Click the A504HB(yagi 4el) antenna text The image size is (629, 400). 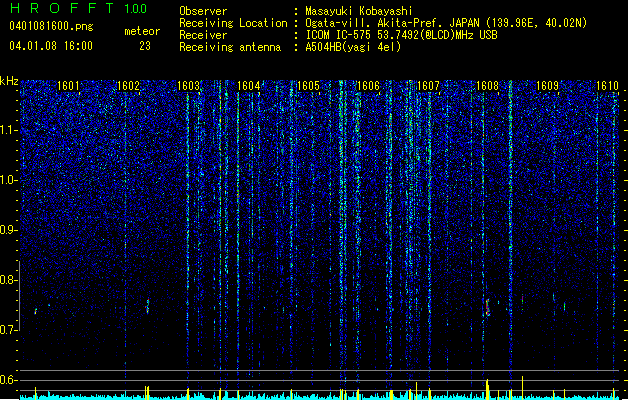coord(353,47)
